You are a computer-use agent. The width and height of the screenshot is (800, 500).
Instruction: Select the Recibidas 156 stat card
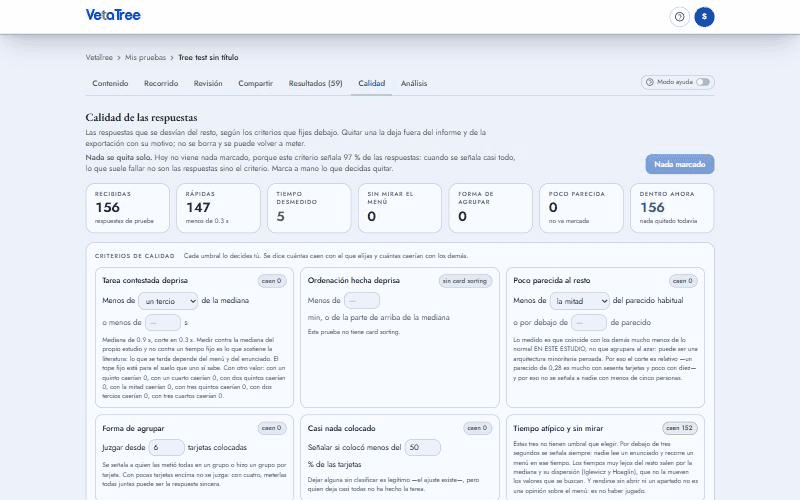(x=128, y=208)
